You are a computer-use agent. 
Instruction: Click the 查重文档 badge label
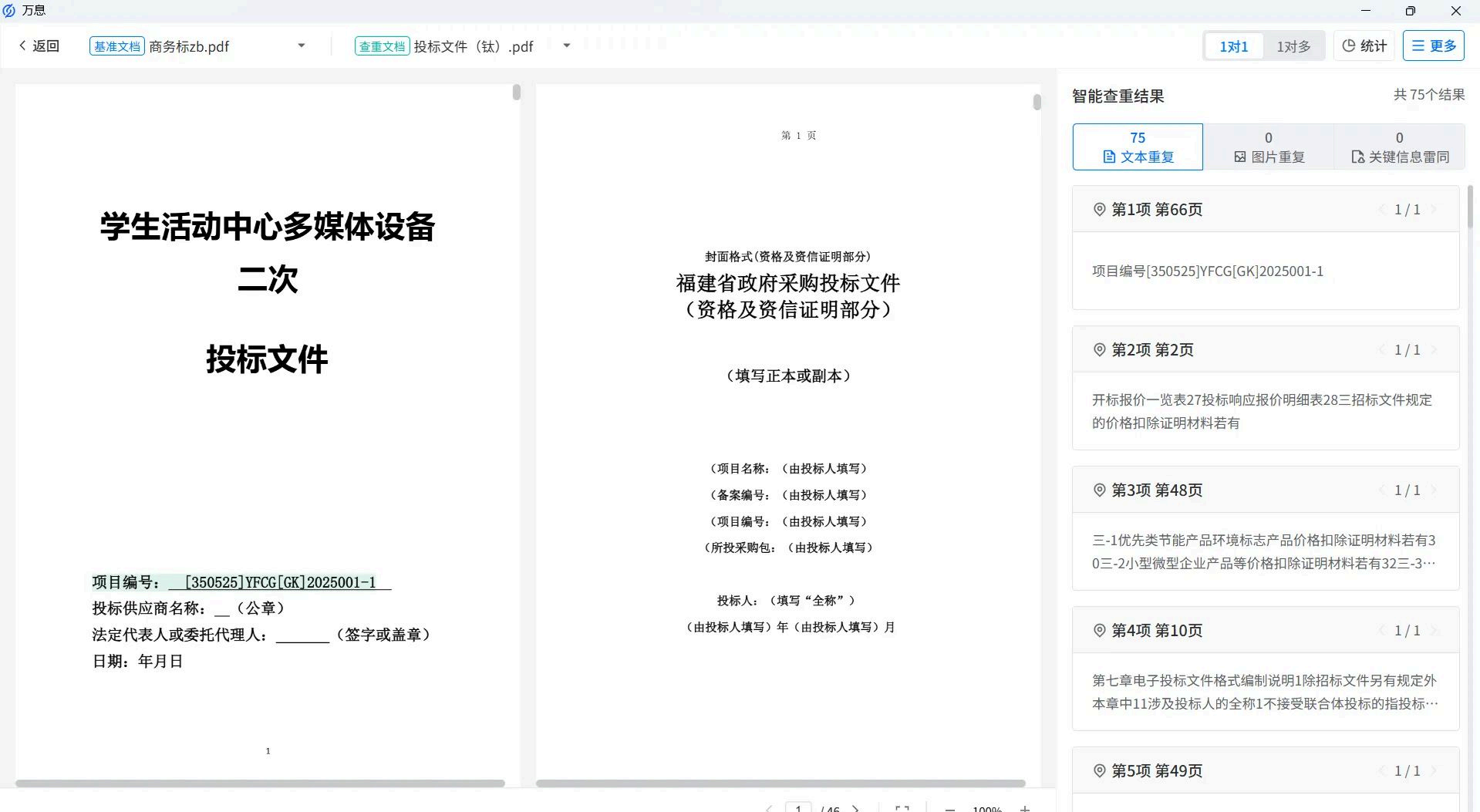coord(383,46)
